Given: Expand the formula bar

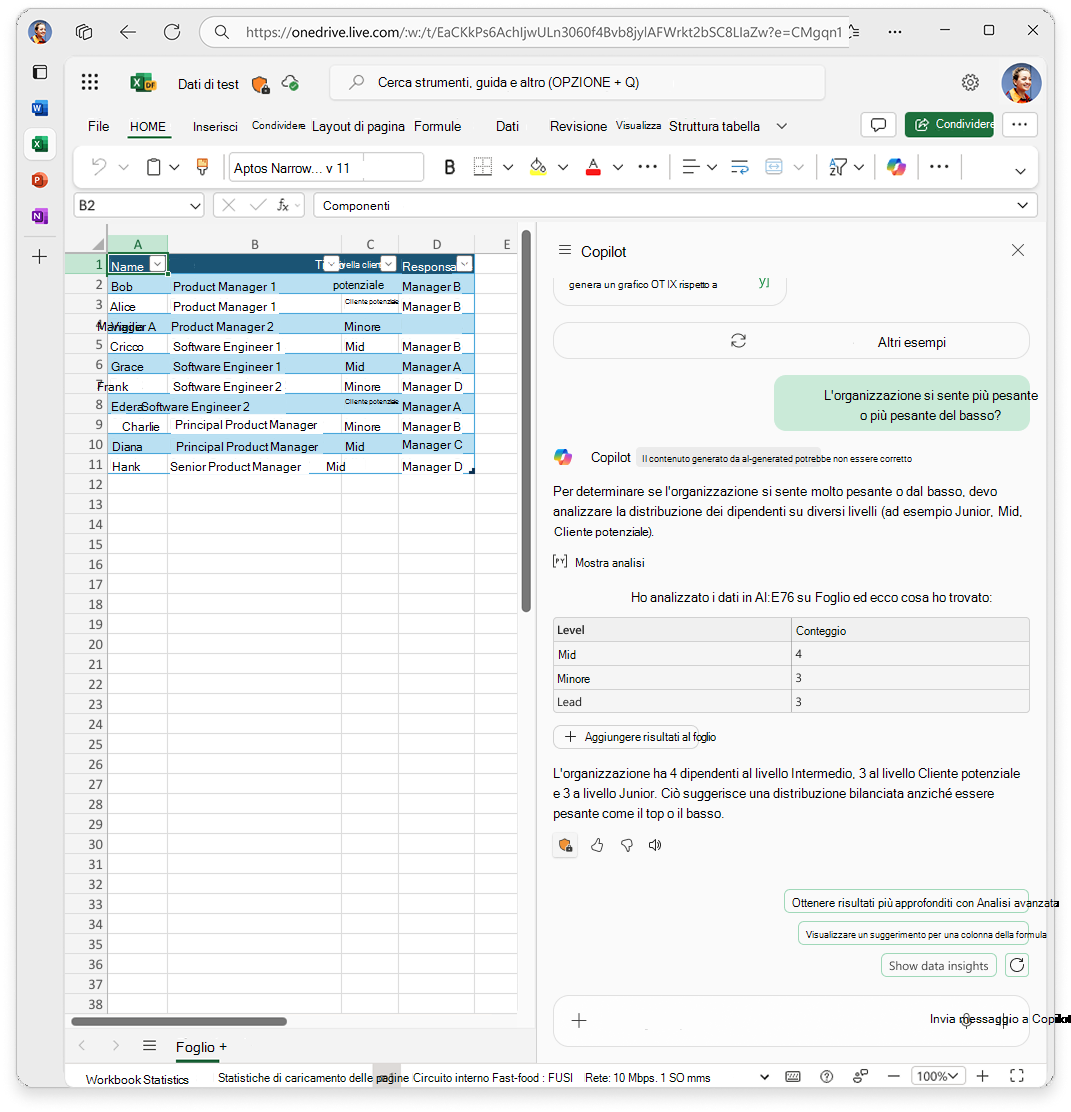Looking at the screenshot, I should (x=1022, y=206).
